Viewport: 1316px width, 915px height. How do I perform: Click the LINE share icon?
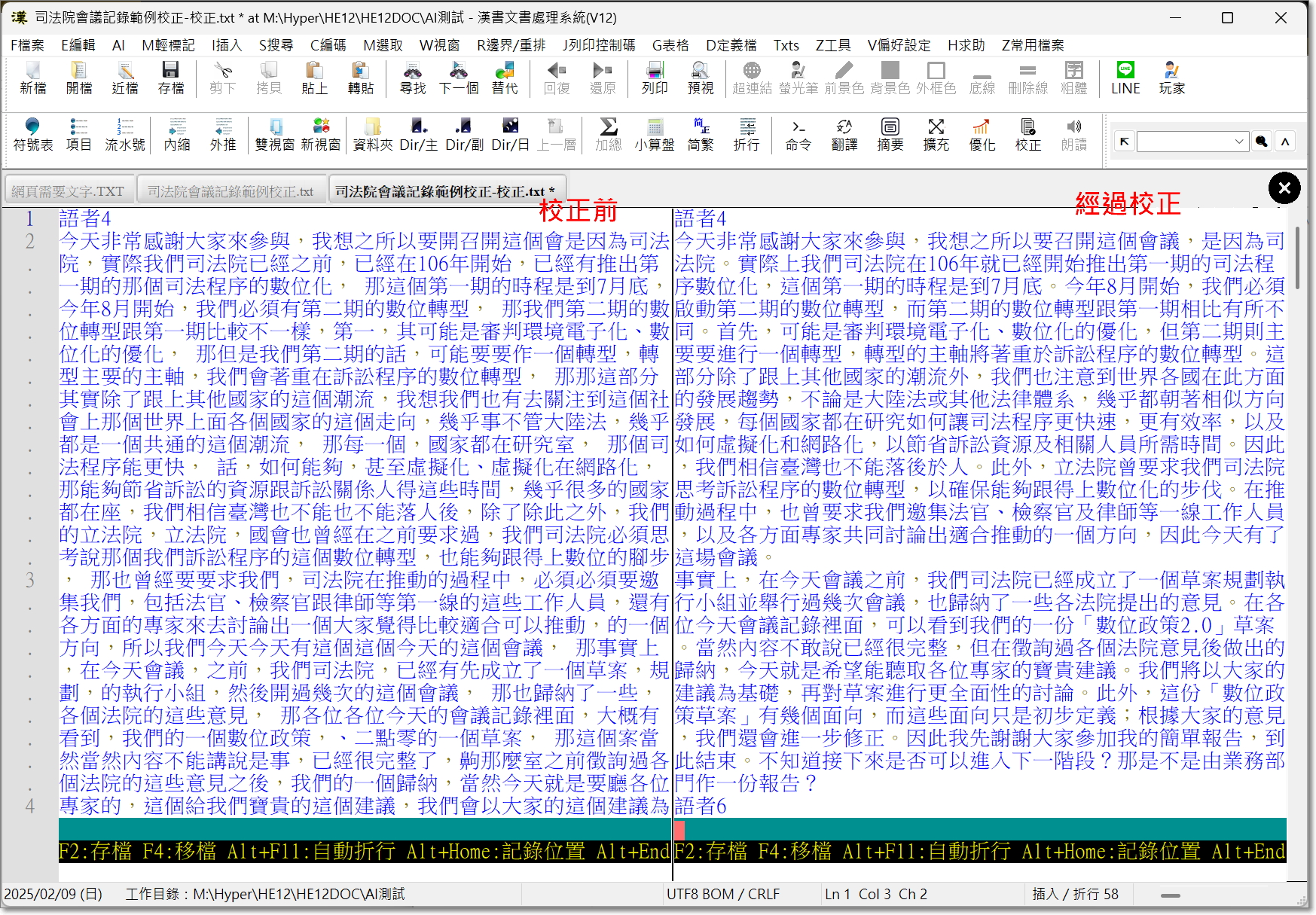(x=1125, y=78)
